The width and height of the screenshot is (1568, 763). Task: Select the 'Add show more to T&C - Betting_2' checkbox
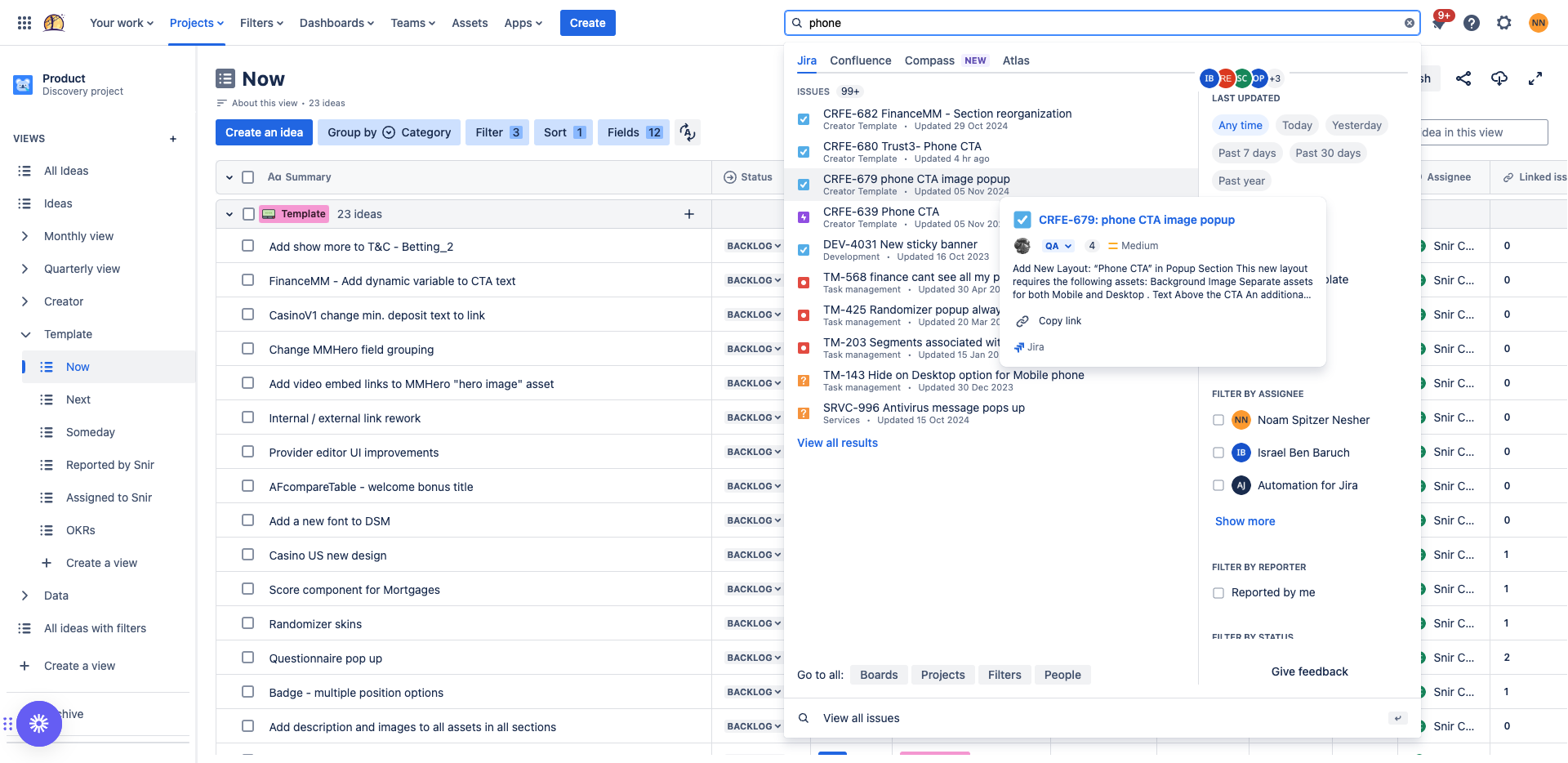[x=248, y=246]
